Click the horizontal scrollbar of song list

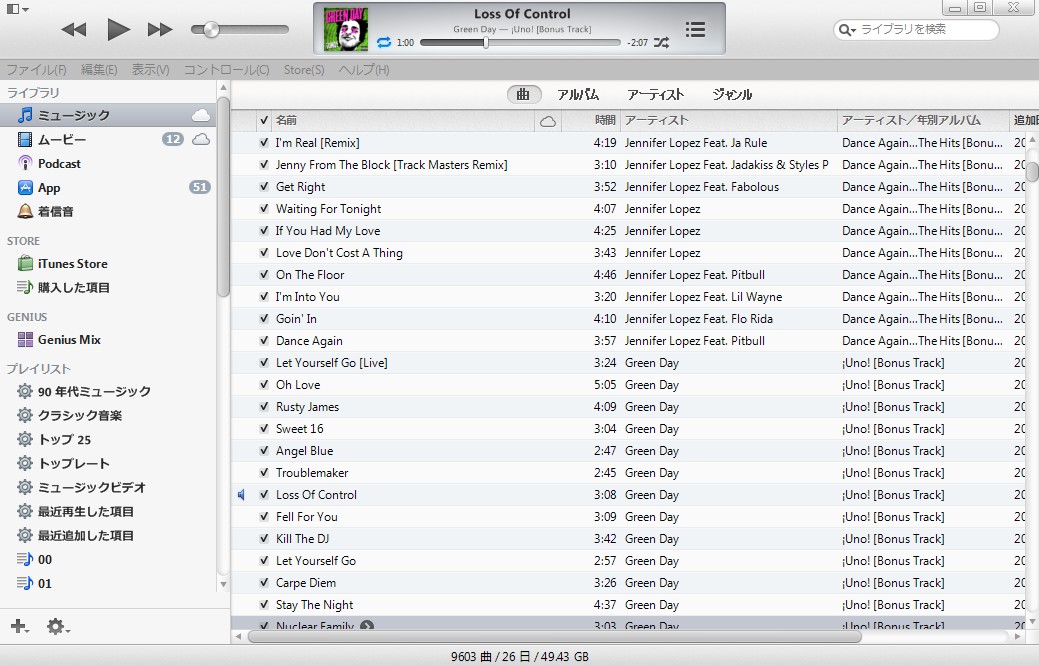[x=555, y=637]
